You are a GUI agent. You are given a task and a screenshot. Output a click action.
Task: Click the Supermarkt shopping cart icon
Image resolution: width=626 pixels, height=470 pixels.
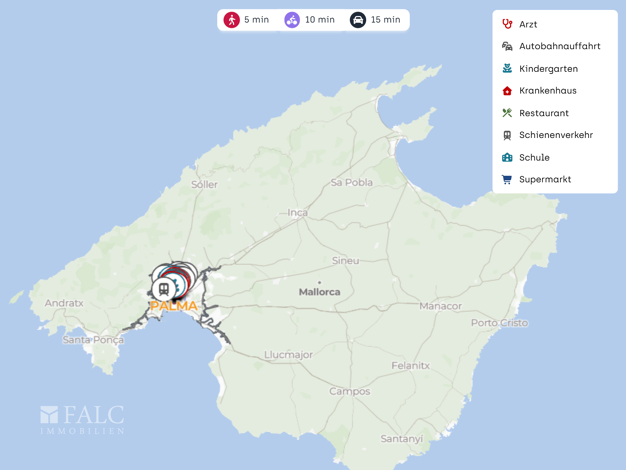(507, 180)
